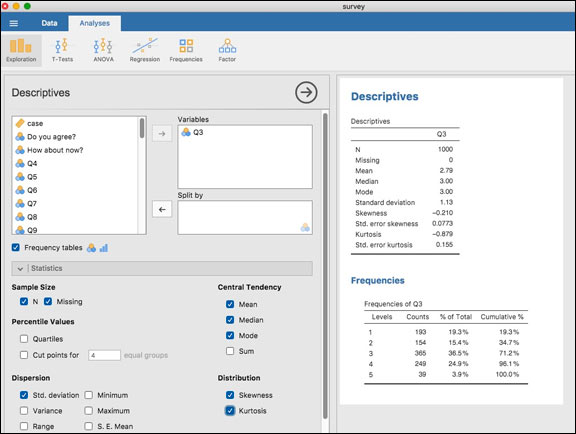The height and width of the screenshot is (434, 576).
Task: Click the arrow button beside Split by
Action: pos(162,209)
